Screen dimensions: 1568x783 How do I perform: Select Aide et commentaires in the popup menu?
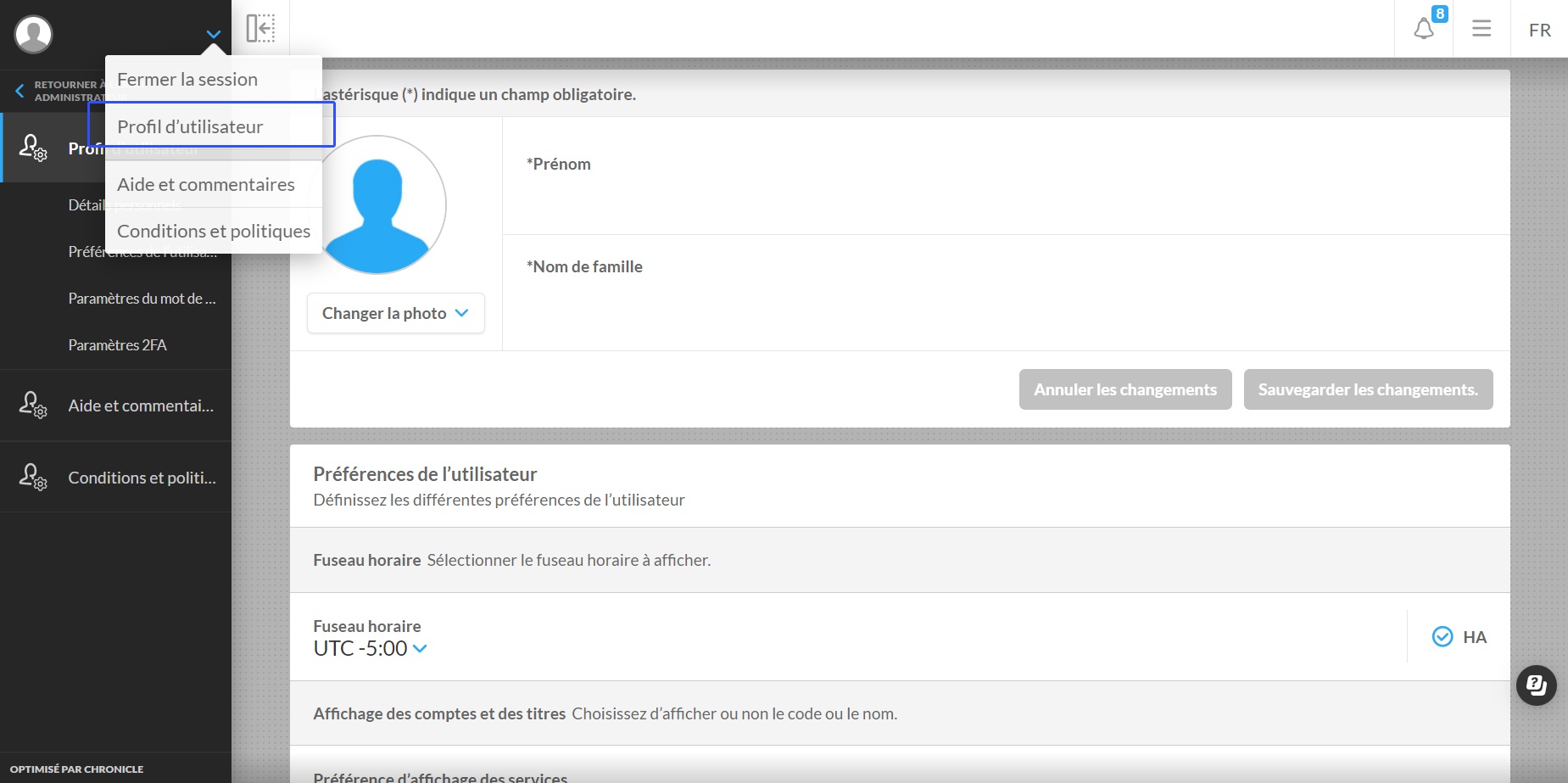click(x=206, y=185)
